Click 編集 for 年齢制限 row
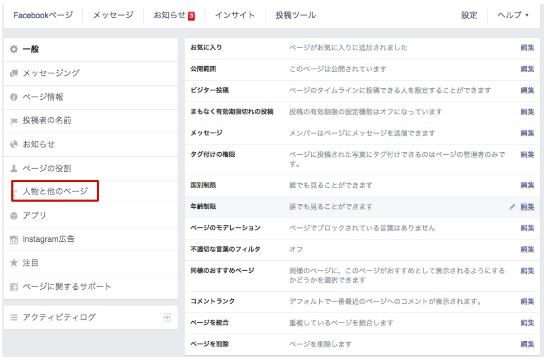Viewport: 544px width, 361px height. tap(527, 207)
